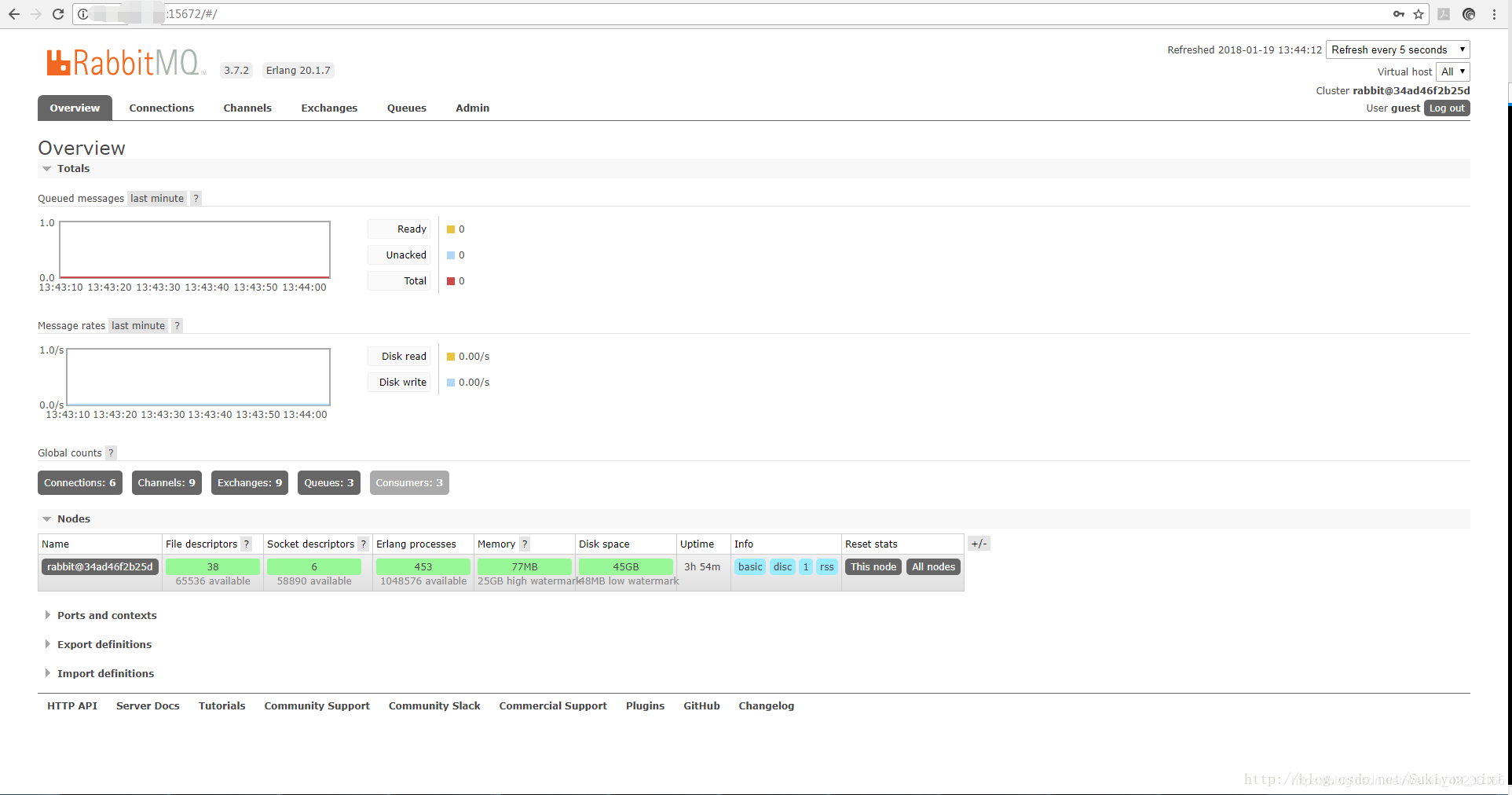The image size is (1512, 795).
Task: Click the Message rates chart
Action: (198, 377)
